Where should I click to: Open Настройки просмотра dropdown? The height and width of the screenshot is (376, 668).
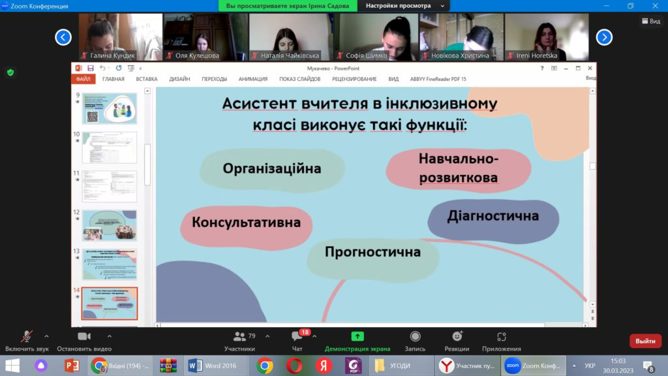404,6
